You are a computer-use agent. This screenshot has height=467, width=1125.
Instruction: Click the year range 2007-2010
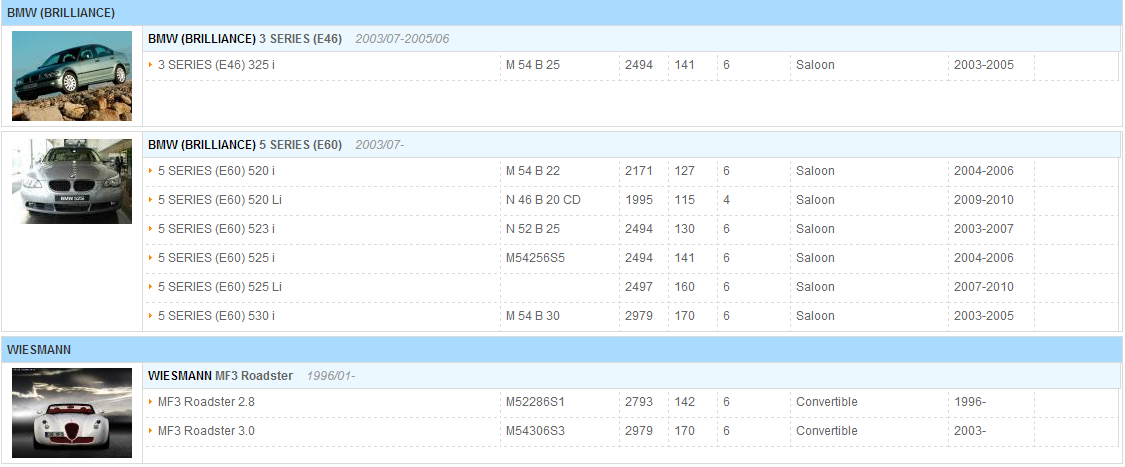[x=984, y=287]
